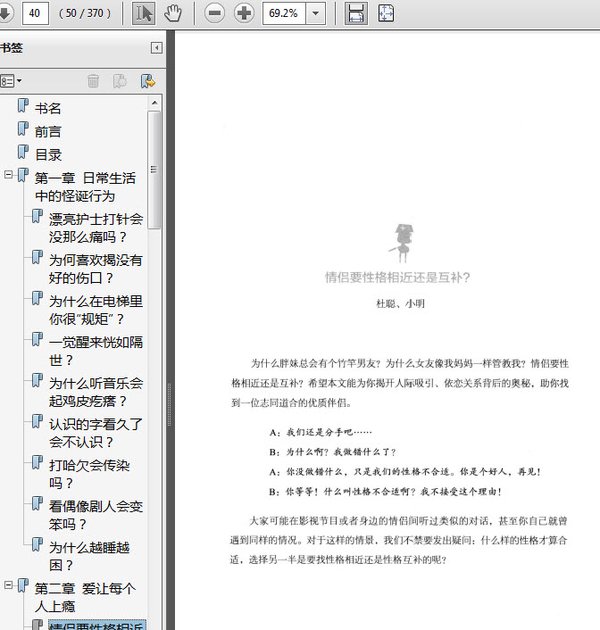
Task: Click the panel splitter grip handle
Action: pos(170,405)
